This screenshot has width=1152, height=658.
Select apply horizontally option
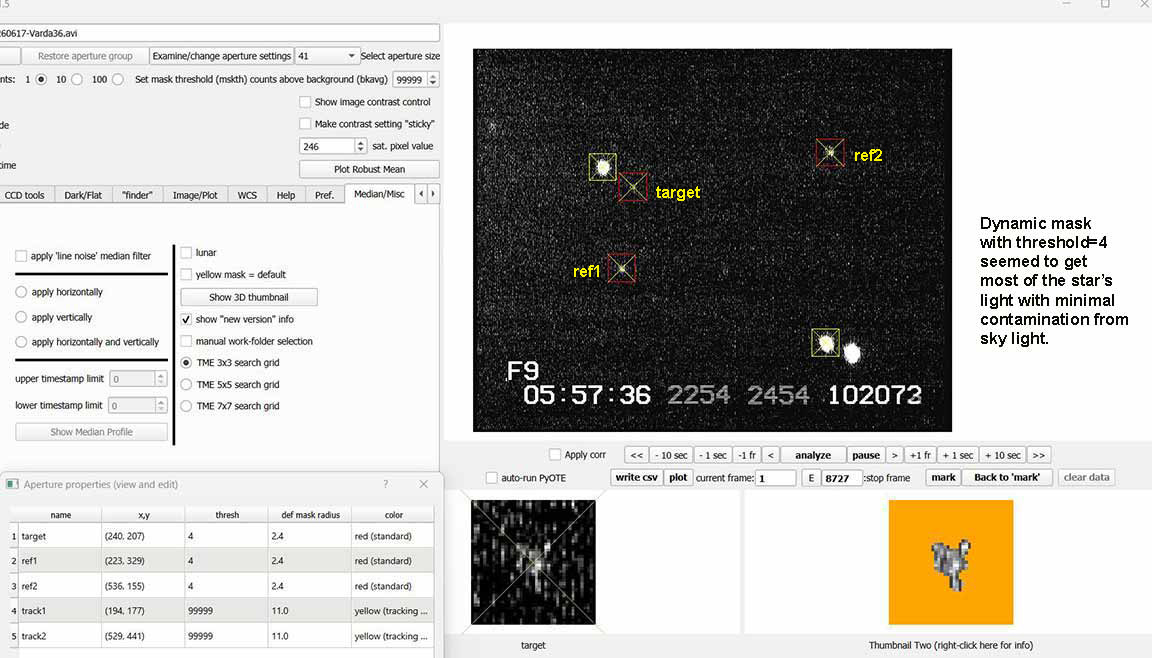tap(21, 292)
